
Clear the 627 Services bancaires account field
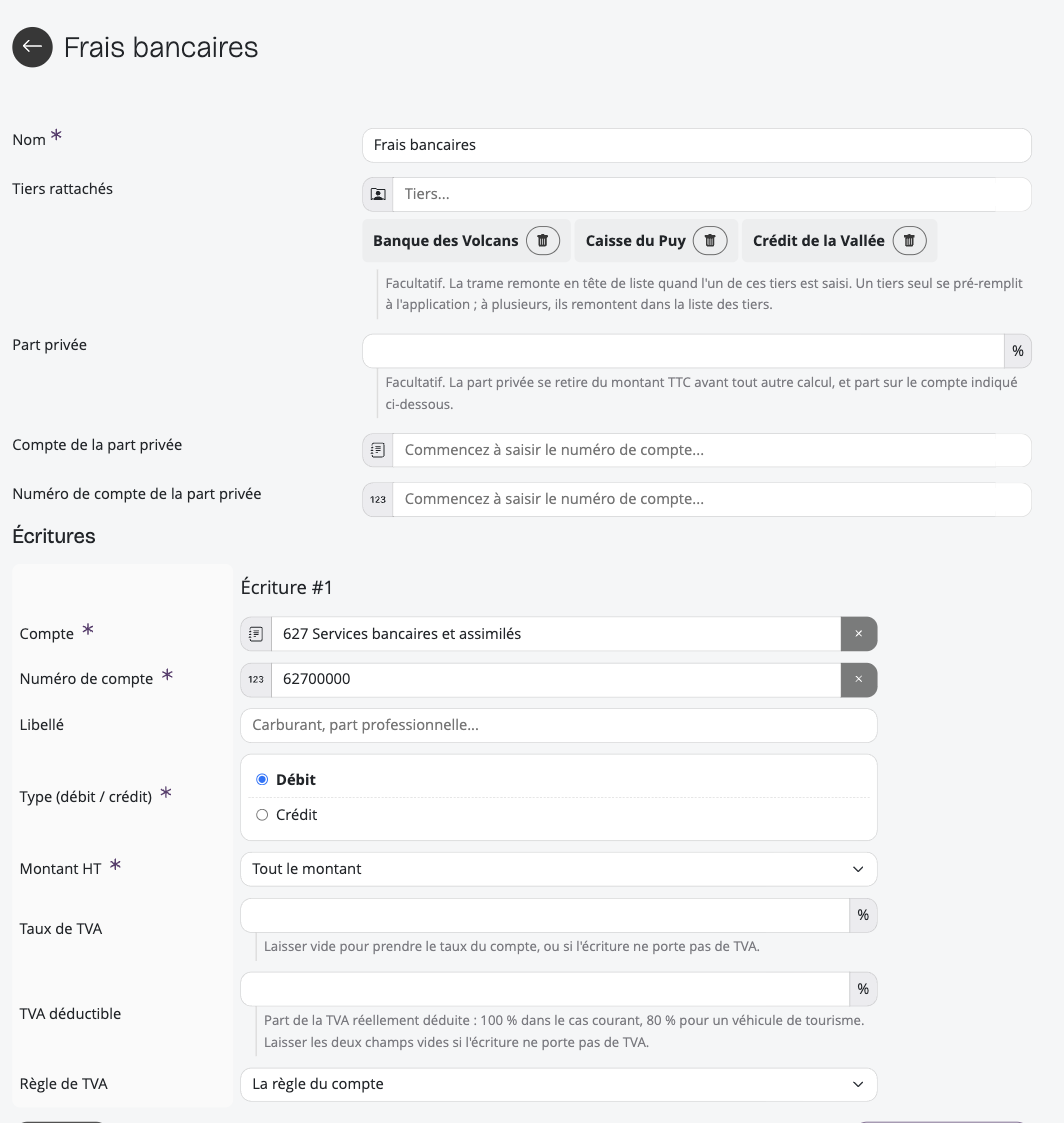pos(859,634)
